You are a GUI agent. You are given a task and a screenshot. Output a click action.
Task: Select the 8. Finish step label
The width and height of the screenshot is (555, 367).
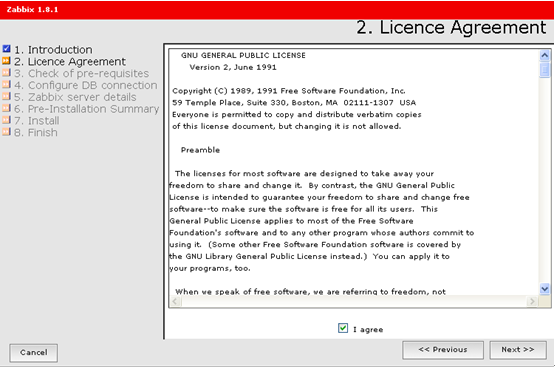(35, 133)
